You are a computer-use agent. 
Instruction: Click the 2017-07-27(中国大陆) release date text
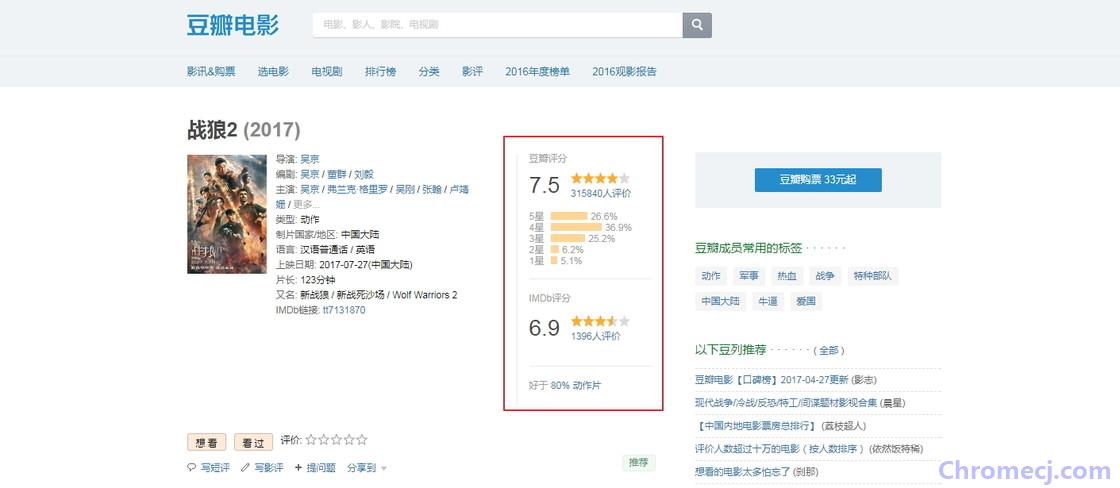point(366,264)
